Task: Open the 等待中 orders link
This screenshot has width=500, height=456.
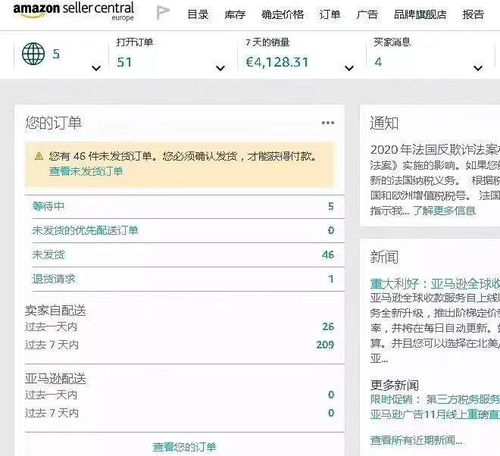Action: 48,206
